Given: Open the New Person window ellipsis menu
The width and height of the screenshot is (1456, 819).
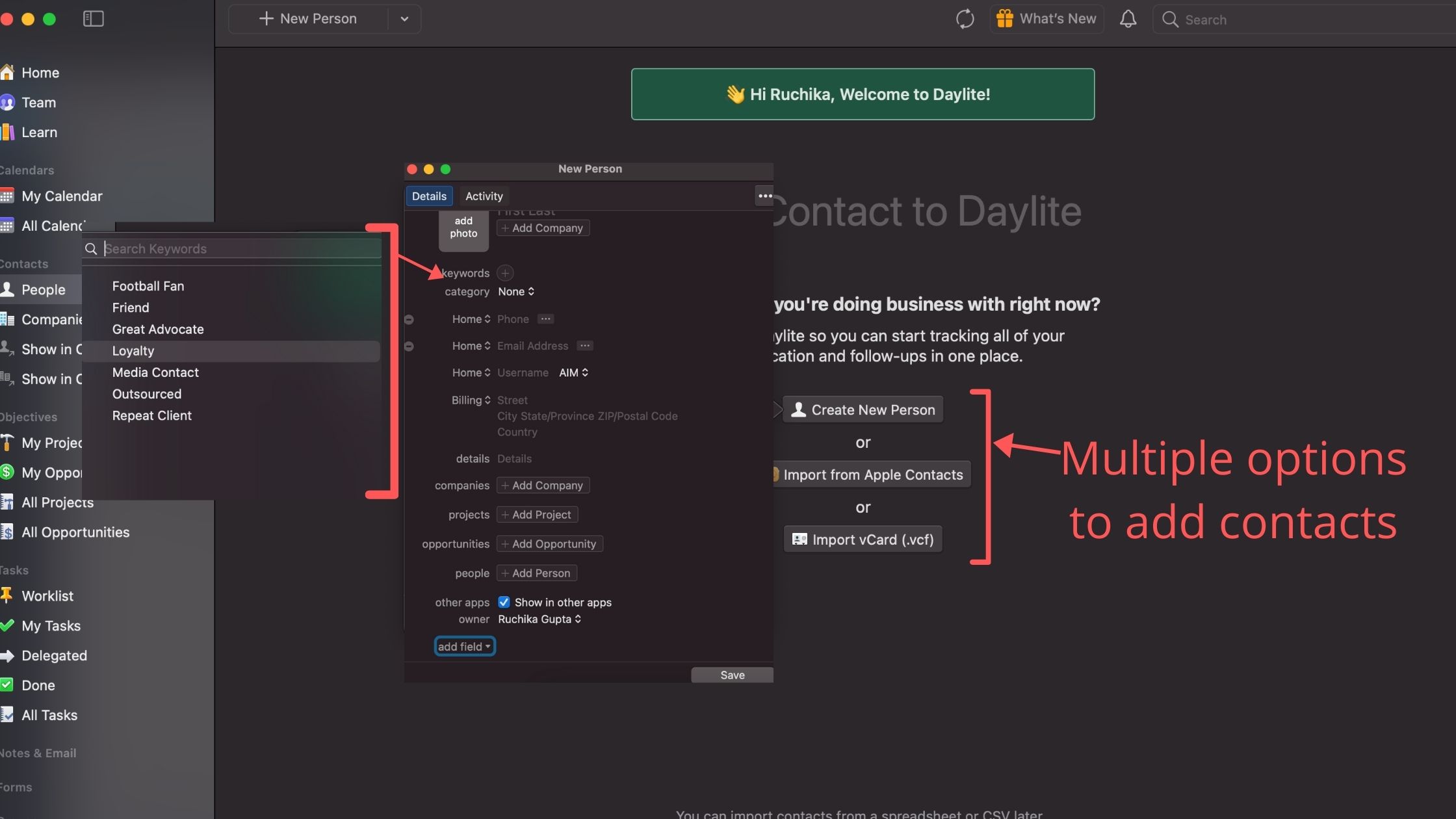Looking at the screenshot, I should pos(764,196).
